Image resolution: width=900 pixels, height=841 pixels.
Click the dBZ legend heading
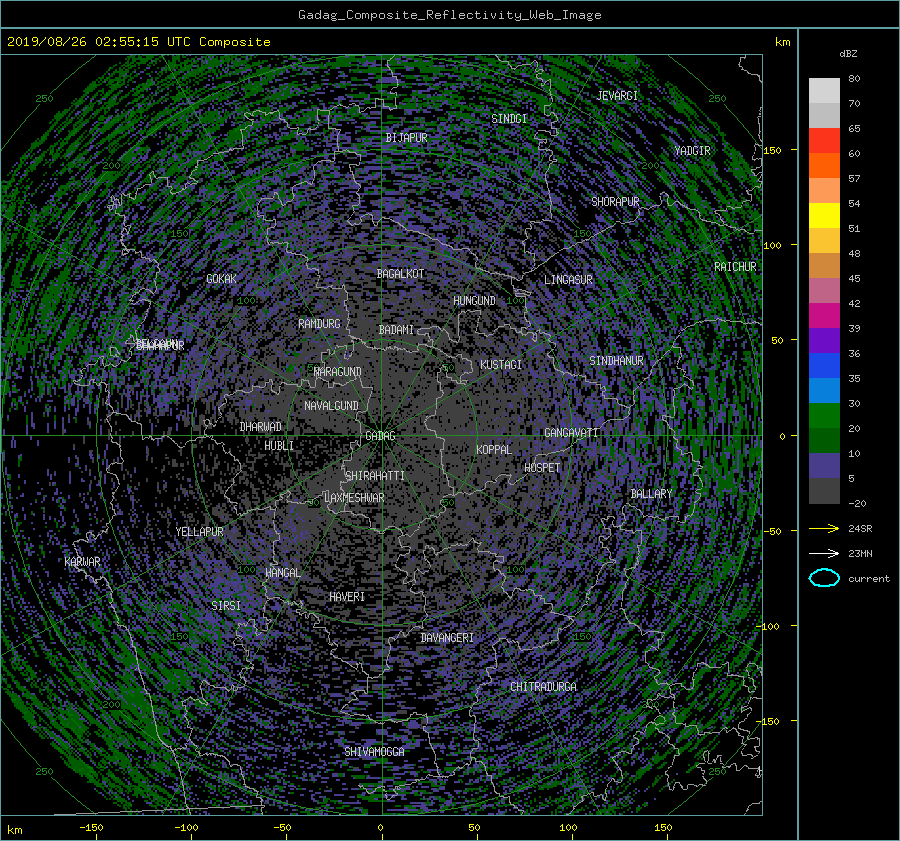click(848, 54)
